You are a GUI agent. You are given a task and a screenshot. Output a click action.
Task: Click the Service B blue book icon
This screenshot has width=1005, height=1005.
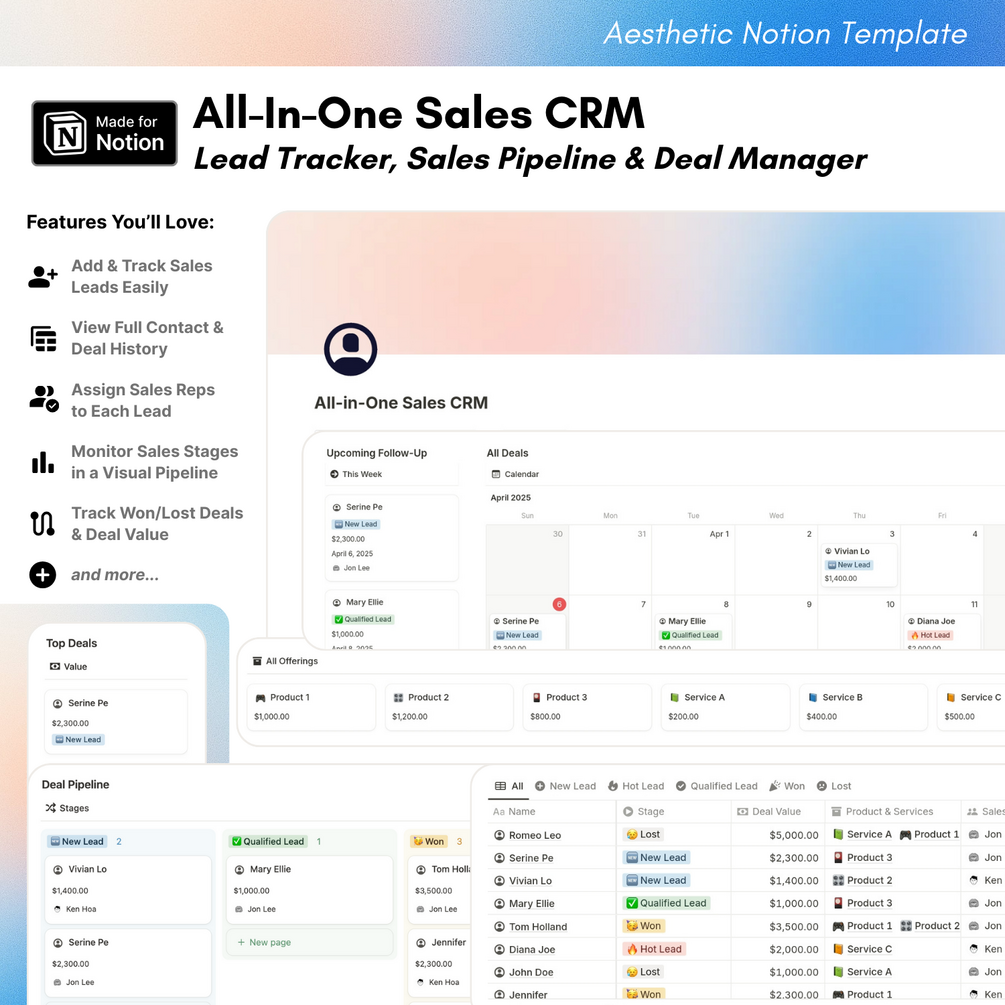pyautogui.click(x=813, y=697)
